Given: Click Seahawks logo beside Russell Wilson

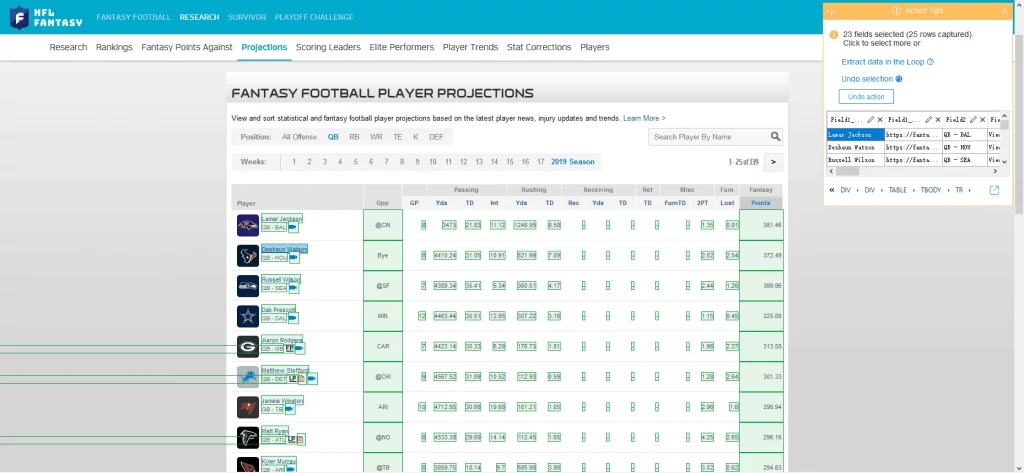Looking at the screenshot, I should [x=248, y=286].
